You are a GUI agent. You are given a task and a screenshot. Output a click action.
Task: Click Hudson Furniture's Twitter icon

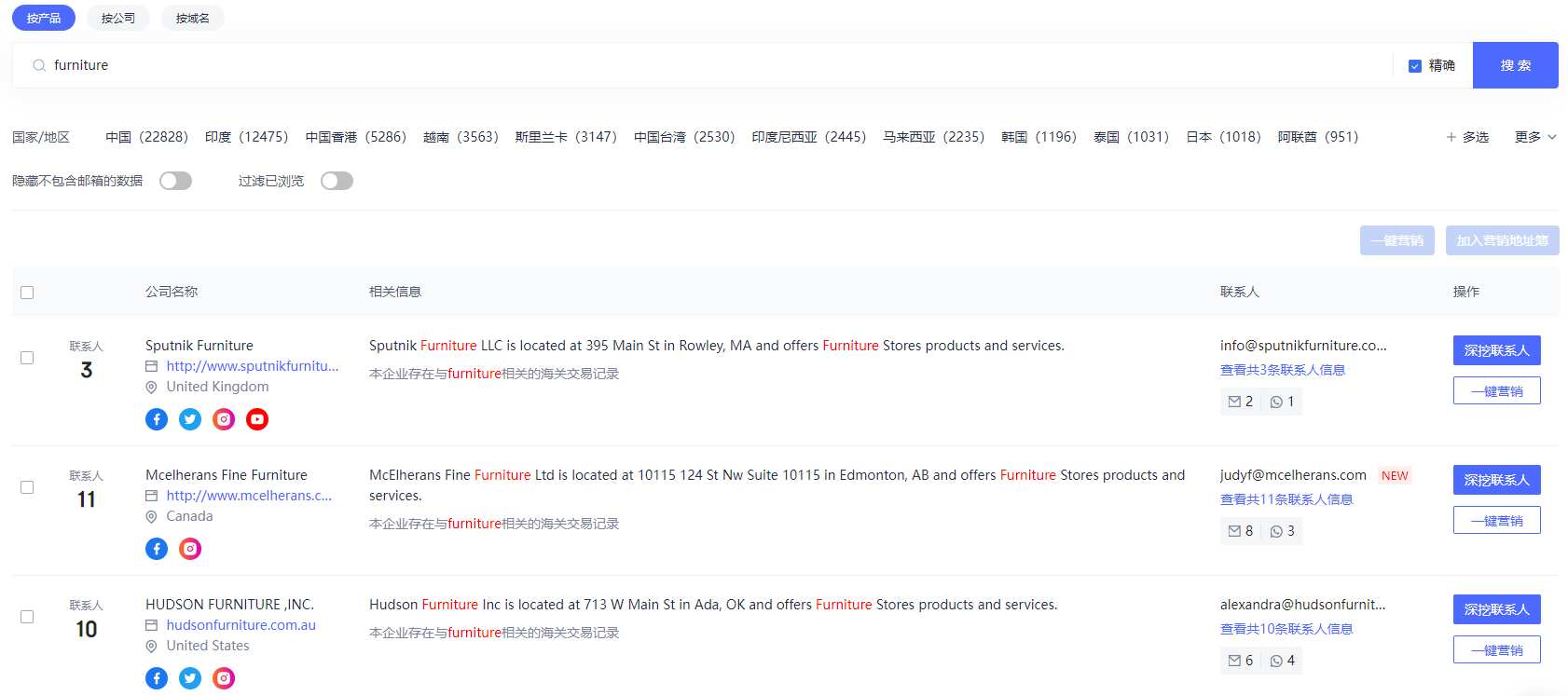190,678
